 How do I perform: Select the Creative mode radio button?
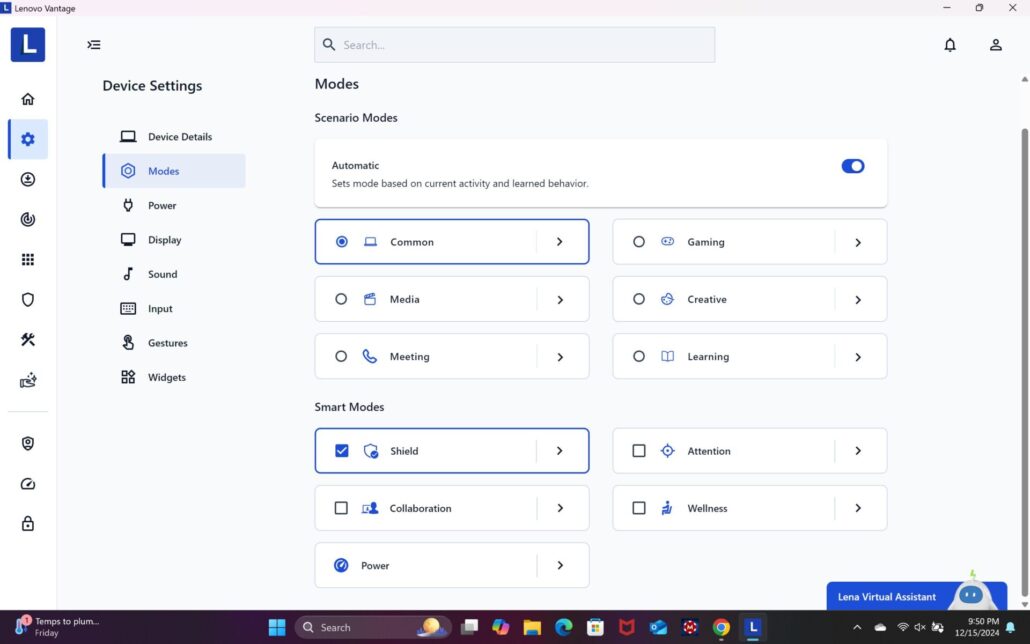click(638, 299)
